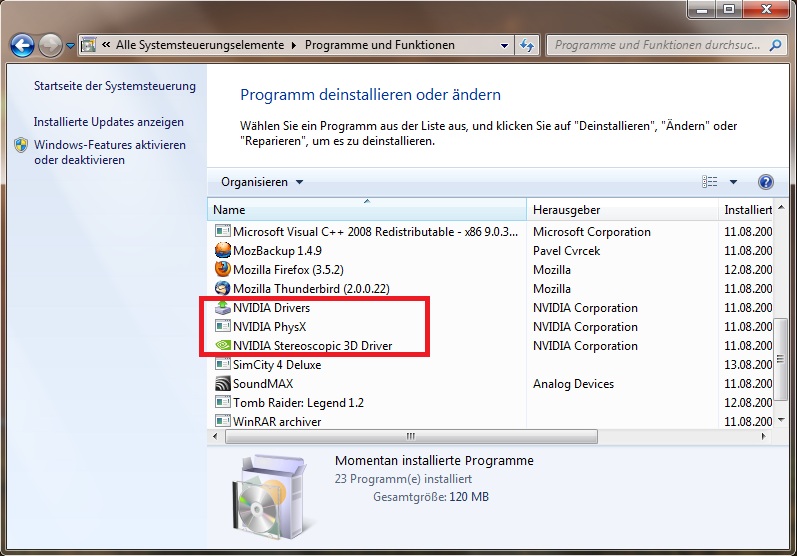797x556 pixels.
Task: Open the recent pages dropdown arrow
Action: pyautogui.click(x=70, y=46)
